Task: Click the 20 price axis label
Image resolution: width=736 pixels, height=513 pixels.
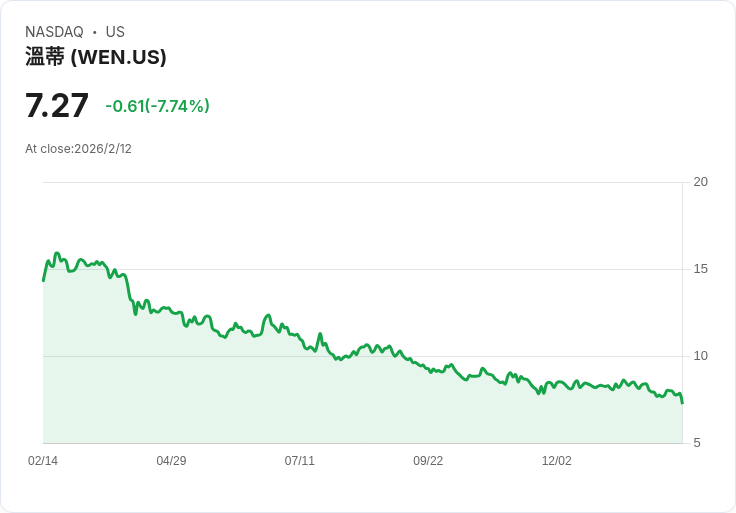Action: tap(700, 182)
